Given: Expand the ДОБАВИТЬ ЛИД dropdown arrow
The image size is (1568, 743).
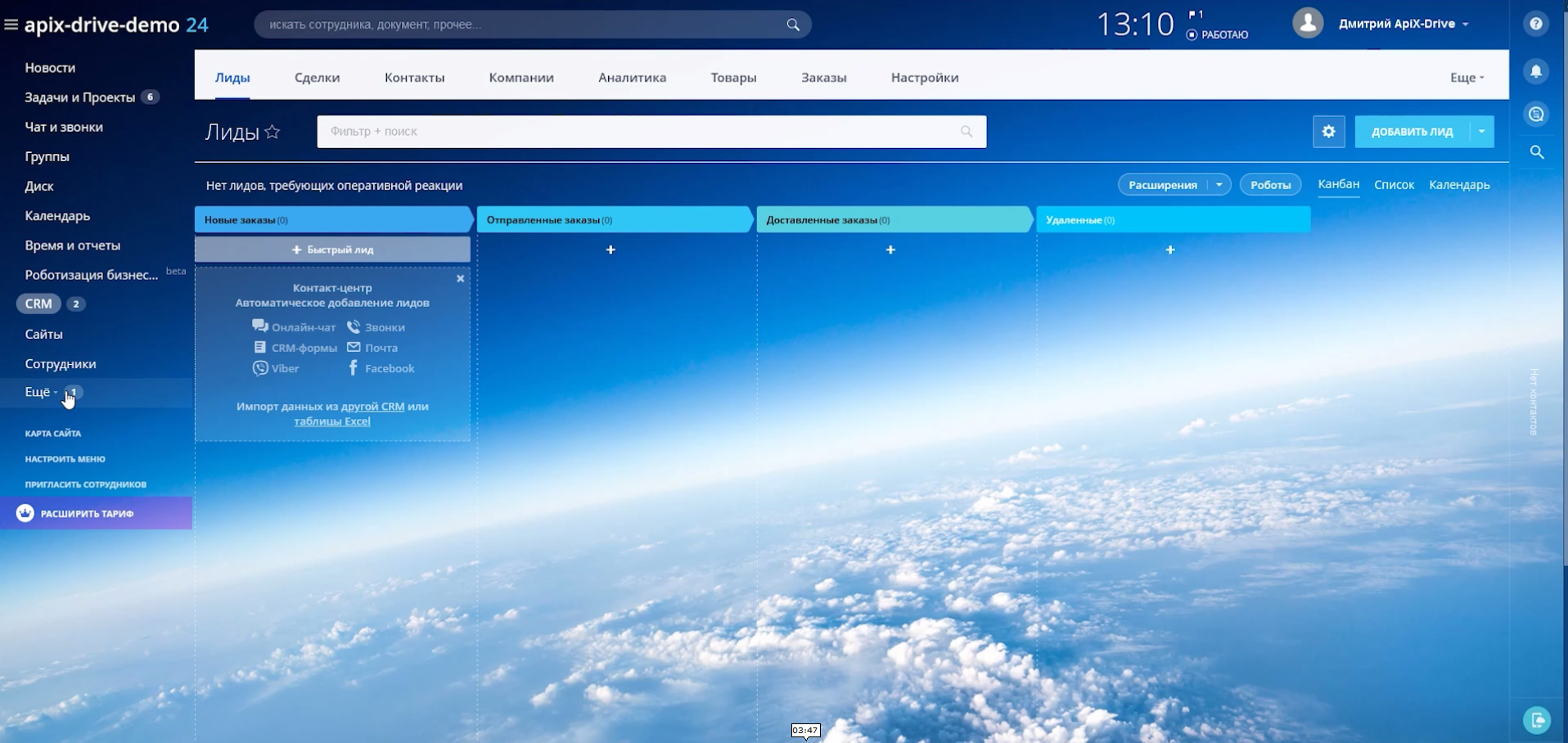Looking at the screenshot, I should click(1481, 131).
